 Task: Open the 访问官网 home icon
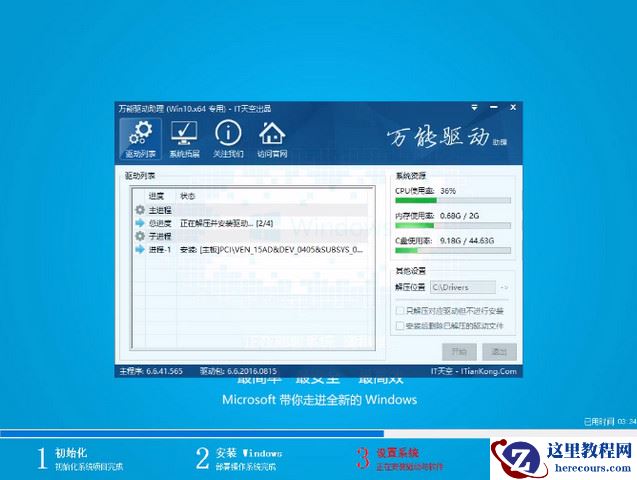pyautogui.click(x=272, y=139)
